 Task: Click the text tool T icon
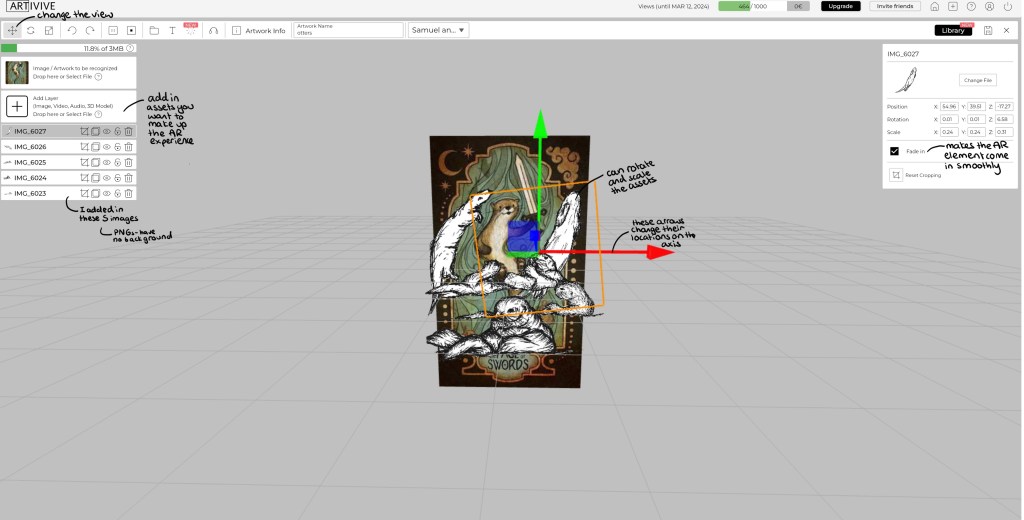(172, 31)
